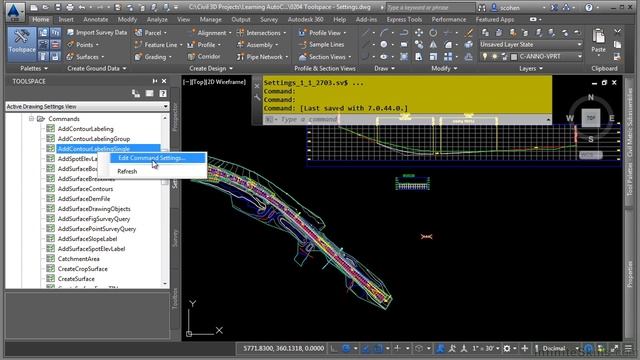The height and width of the screenshot is (360, 640).
Task: Open the Points dropdown
Action: coord(83,45)
